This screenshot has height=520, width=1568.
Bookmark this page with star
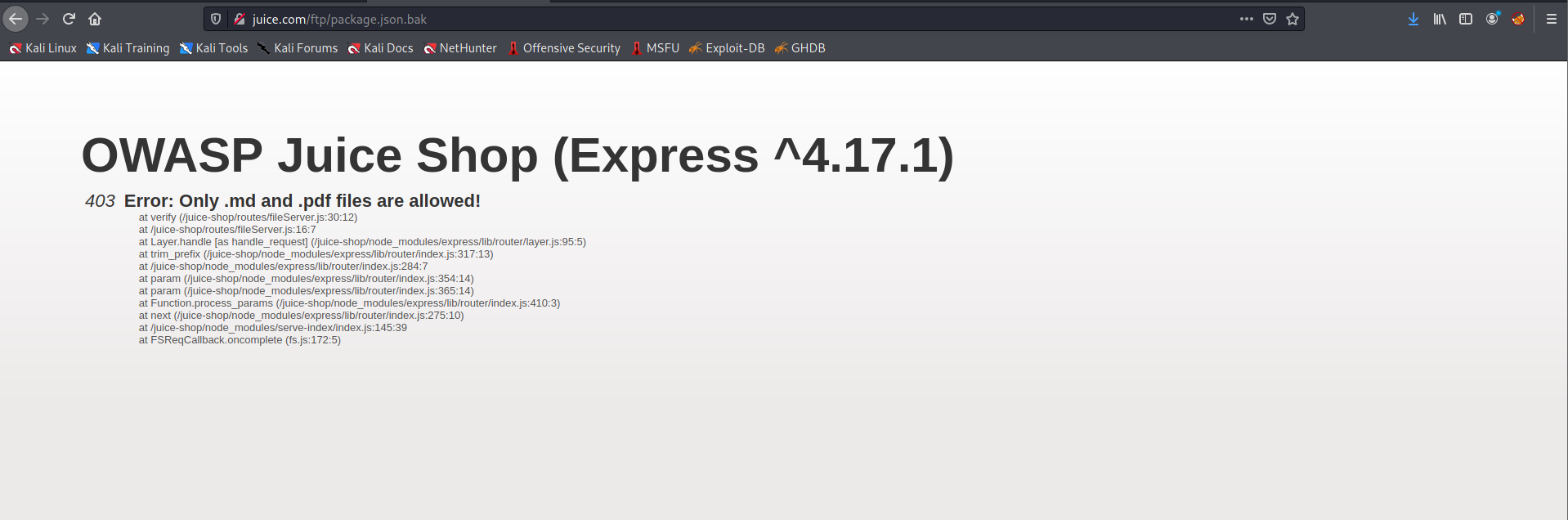(x=1292, y=19)
